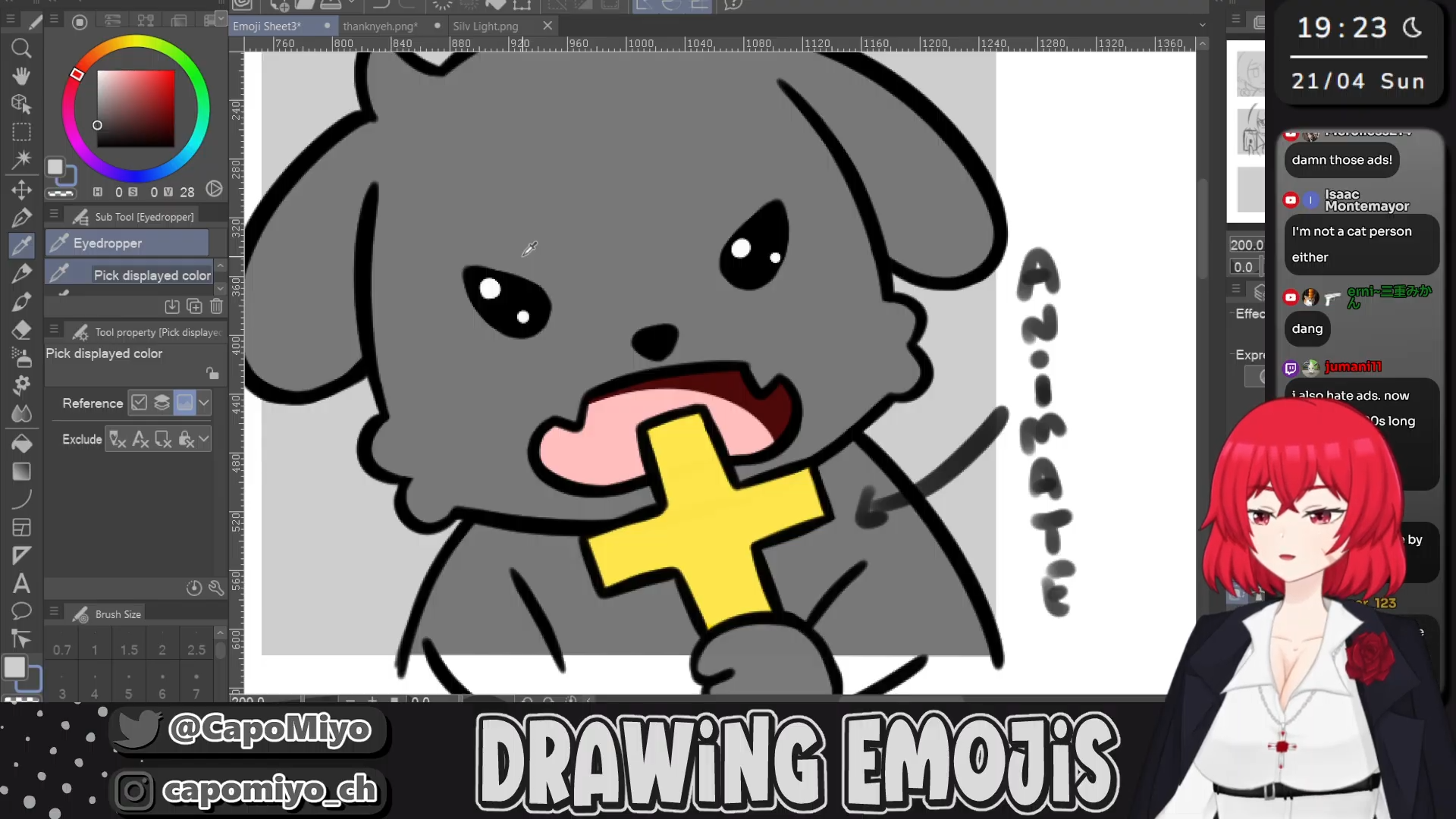The width and height of the screenshot is (1456, 819).
Task: Select the Brush tool
Action: coord(21,301)
